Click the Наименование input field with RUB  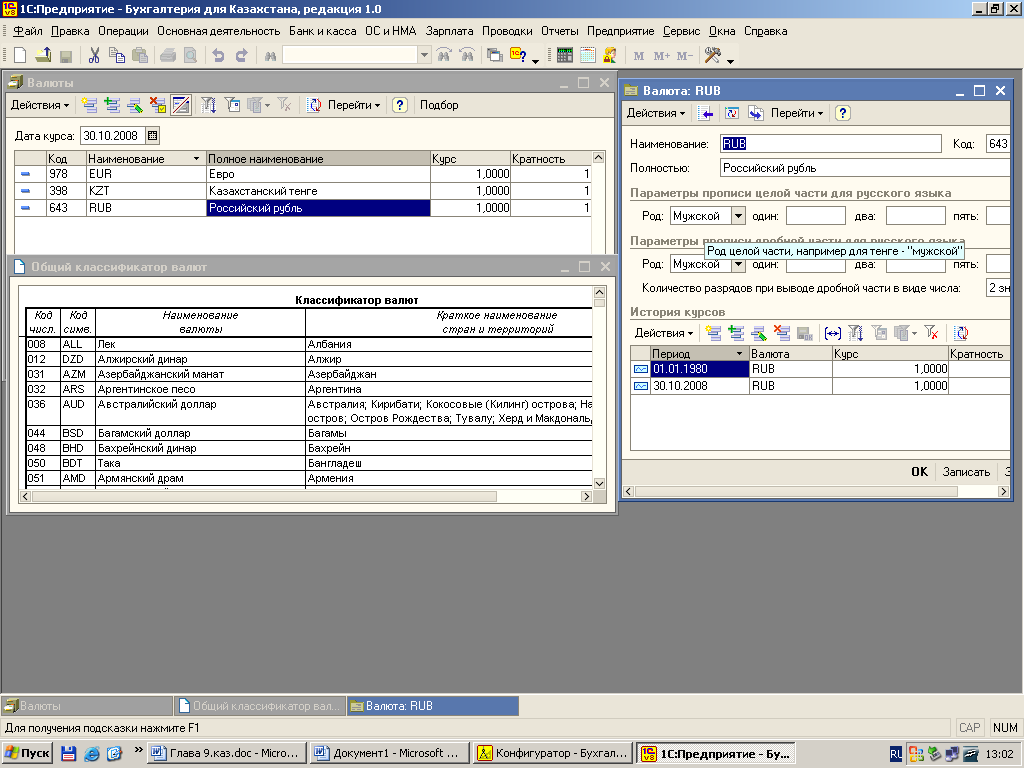click(x=831, y=144)
